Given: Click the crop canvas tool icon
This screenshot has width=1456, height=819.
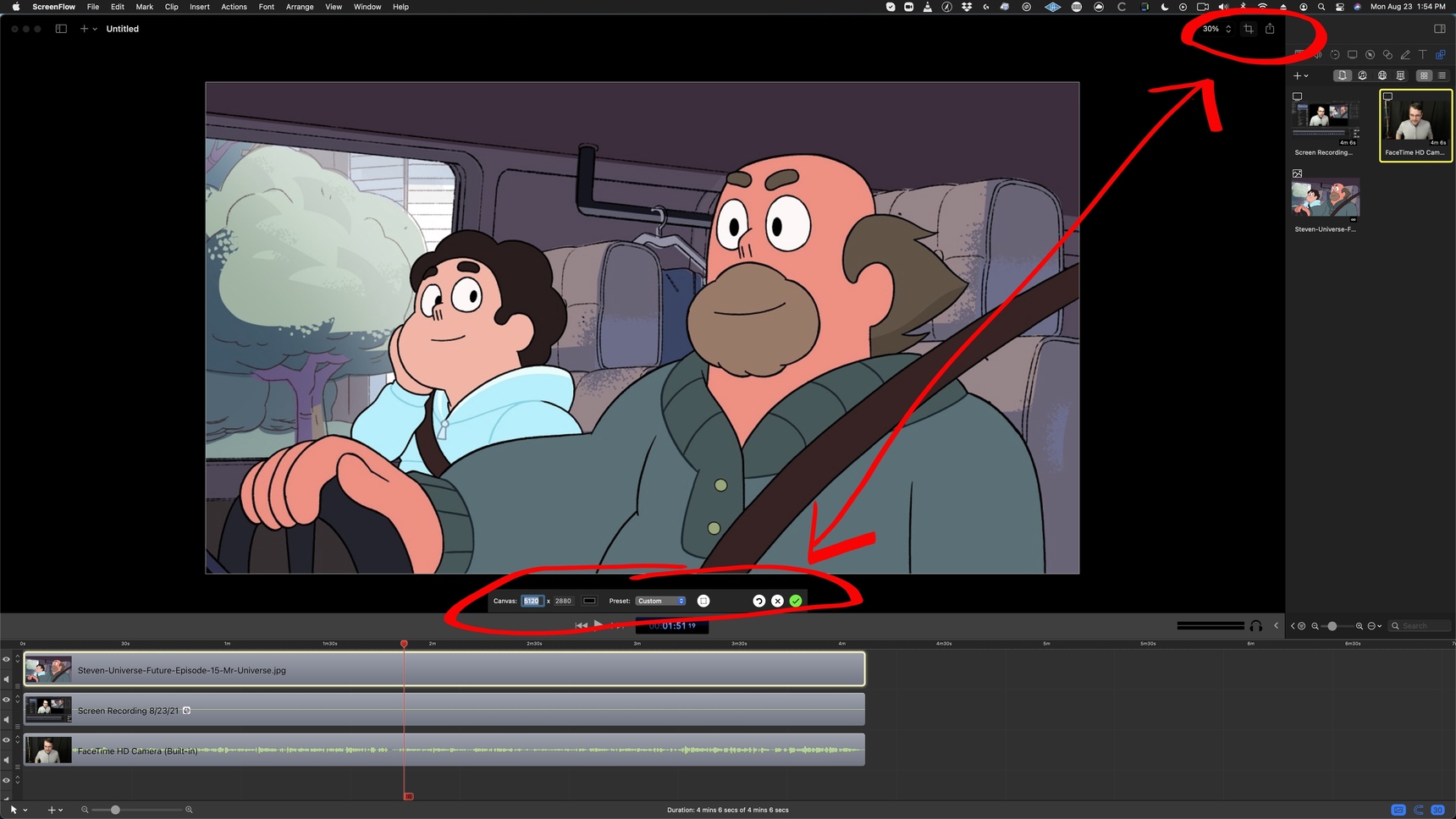Looking at the screenshot, I should (x=1249, y=29).
